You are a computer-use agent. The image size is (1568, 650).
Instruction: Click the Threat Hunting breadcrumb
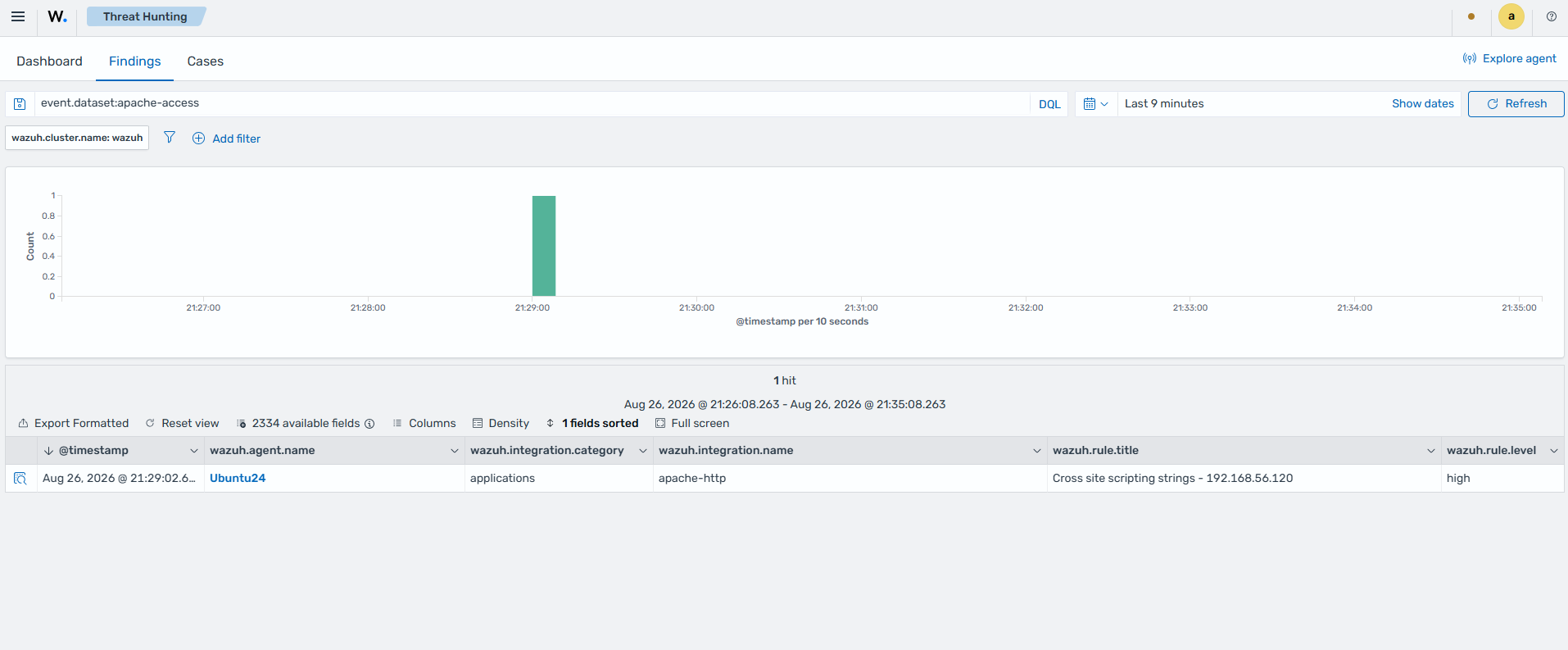146,16
